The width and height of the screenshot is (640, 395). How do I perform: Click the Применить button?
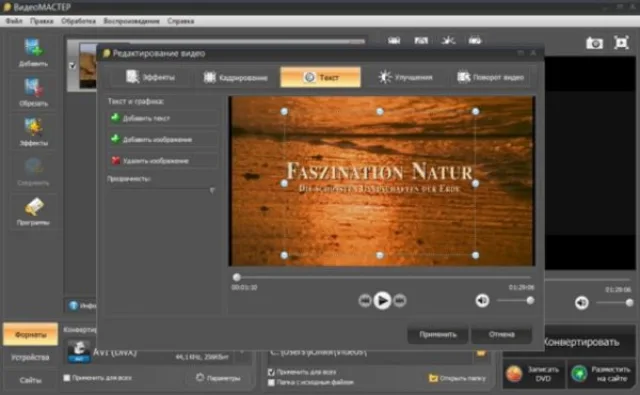[x=438, y=334]
